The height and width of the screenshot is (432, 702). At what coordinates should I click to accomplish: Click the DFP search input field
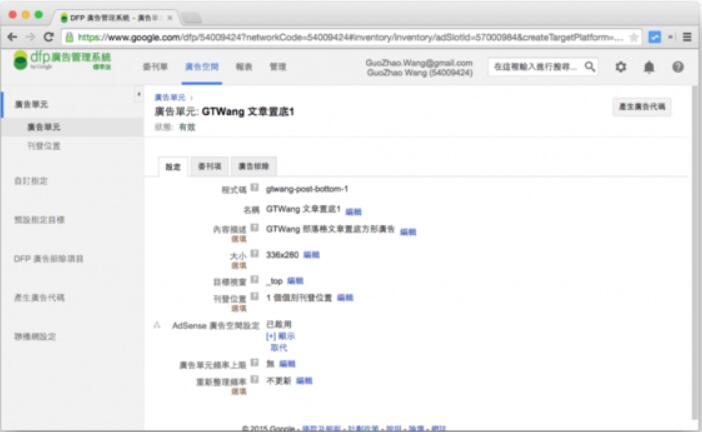pyautogui.click(x=533, y=66)
